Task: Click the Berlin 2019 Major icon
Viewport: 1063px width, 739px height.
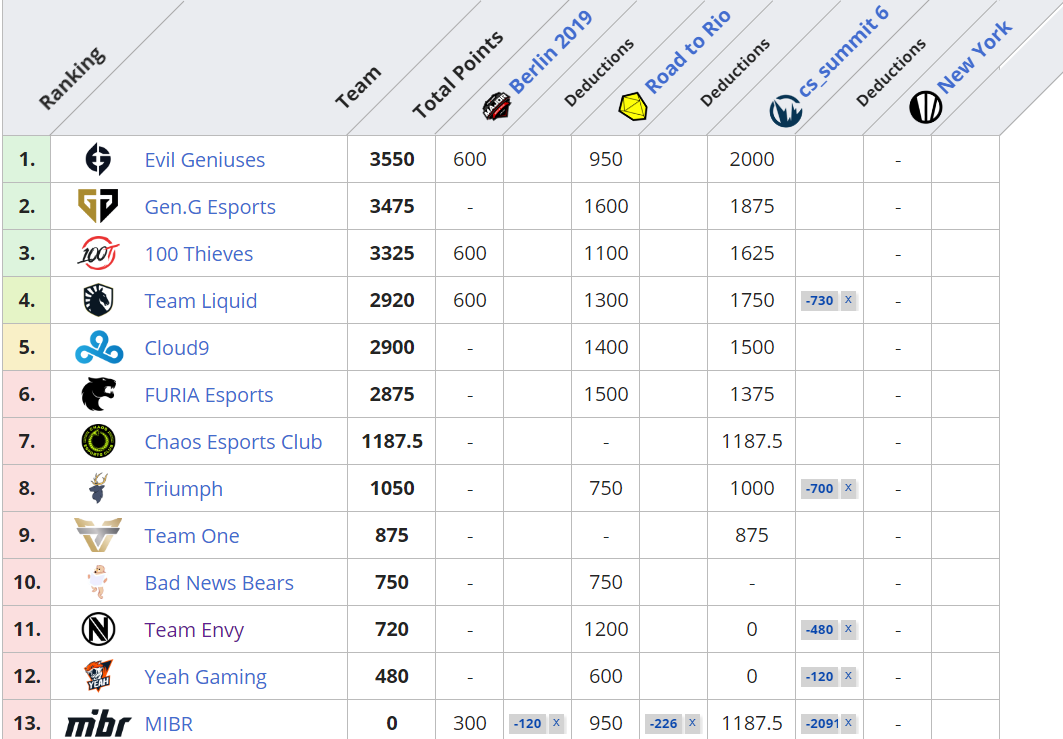Action: coord(496,106)
